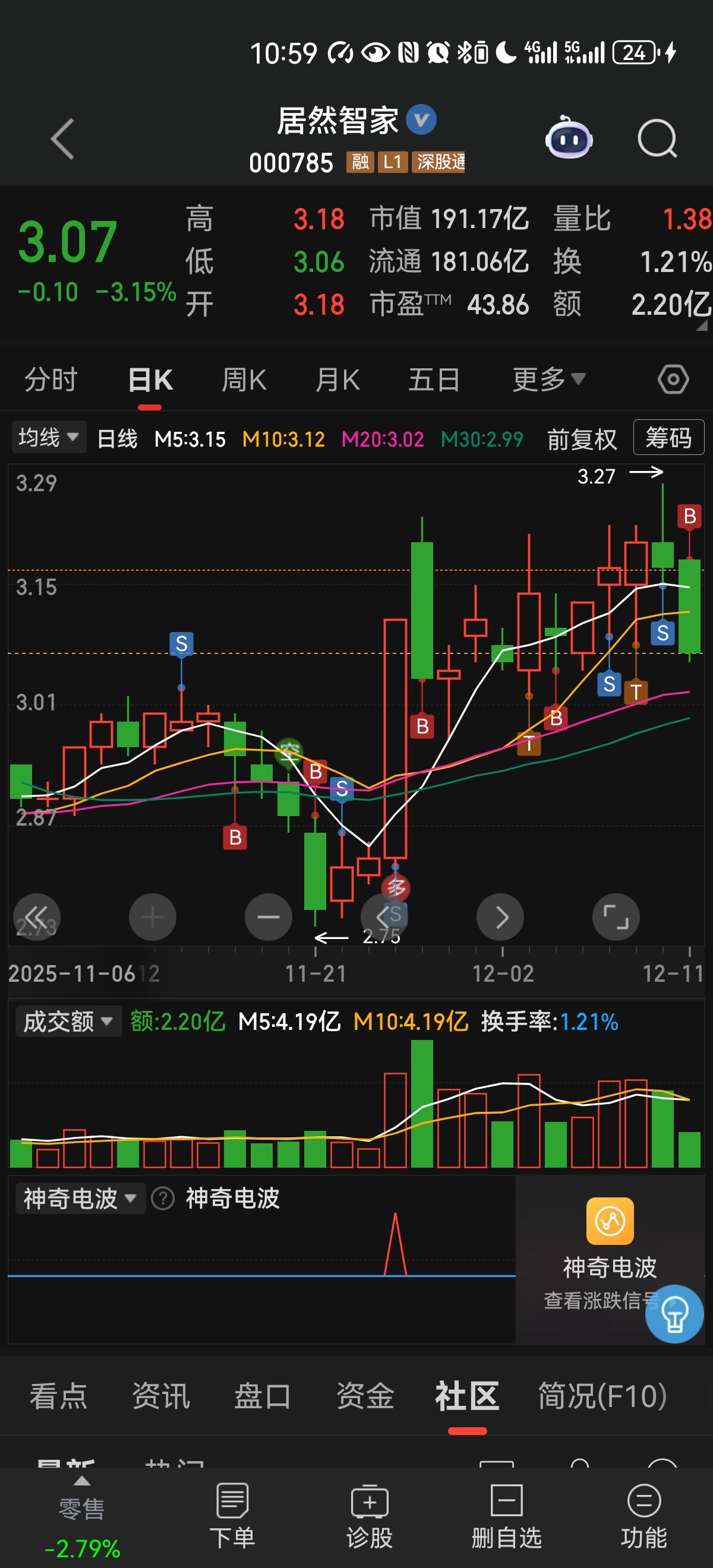Viewport: 713px width, 1568px height.
Task: Select 月K chart tab
Action: click(x=338, y=380)
